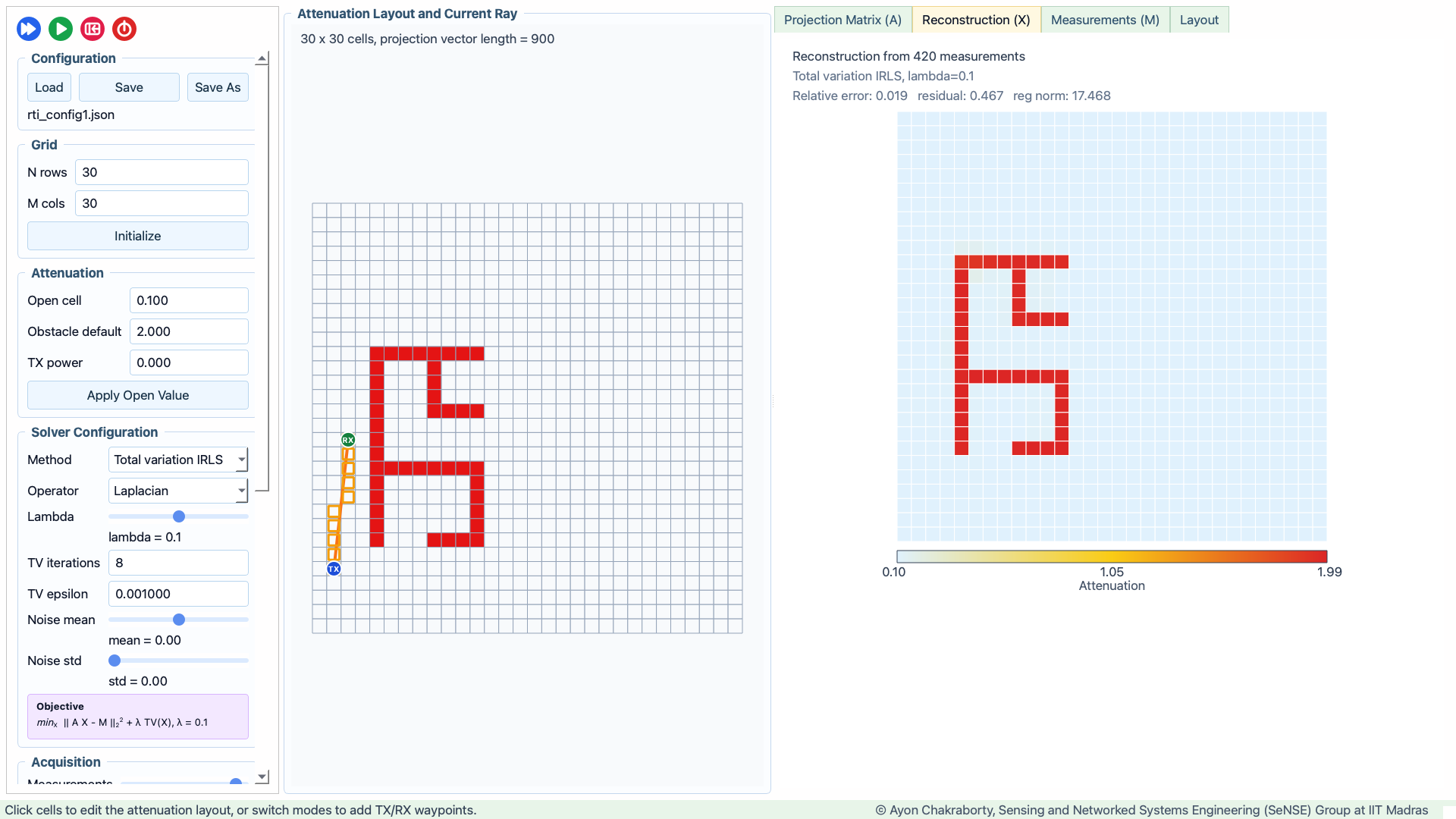Click the pink reset-to-start icon
The height and width of the screenshot is (819, 1456).
click(x=93, y=29)
